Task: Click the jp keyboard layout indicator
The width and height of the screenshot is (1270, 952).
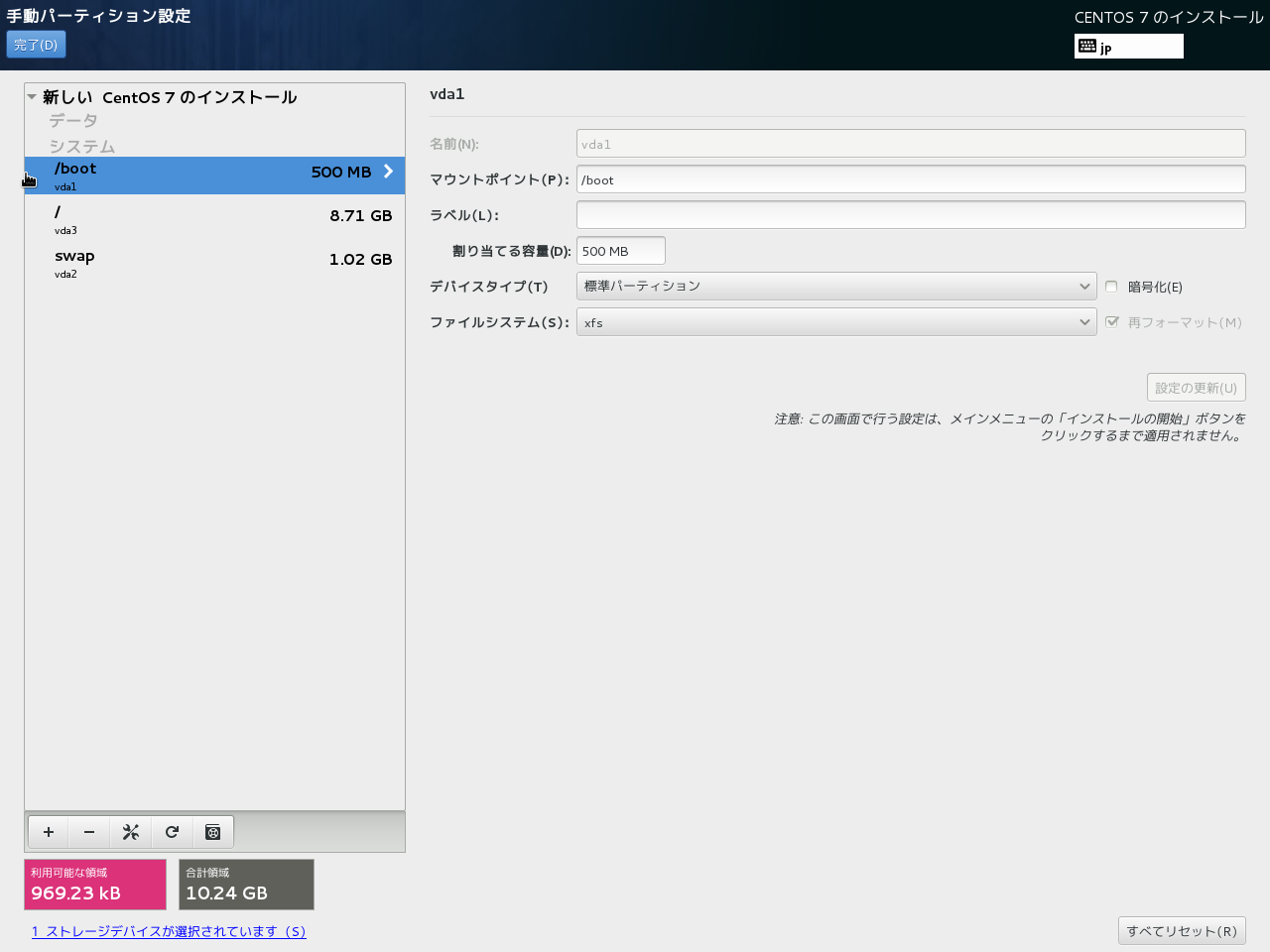Action: (1128, 47)
